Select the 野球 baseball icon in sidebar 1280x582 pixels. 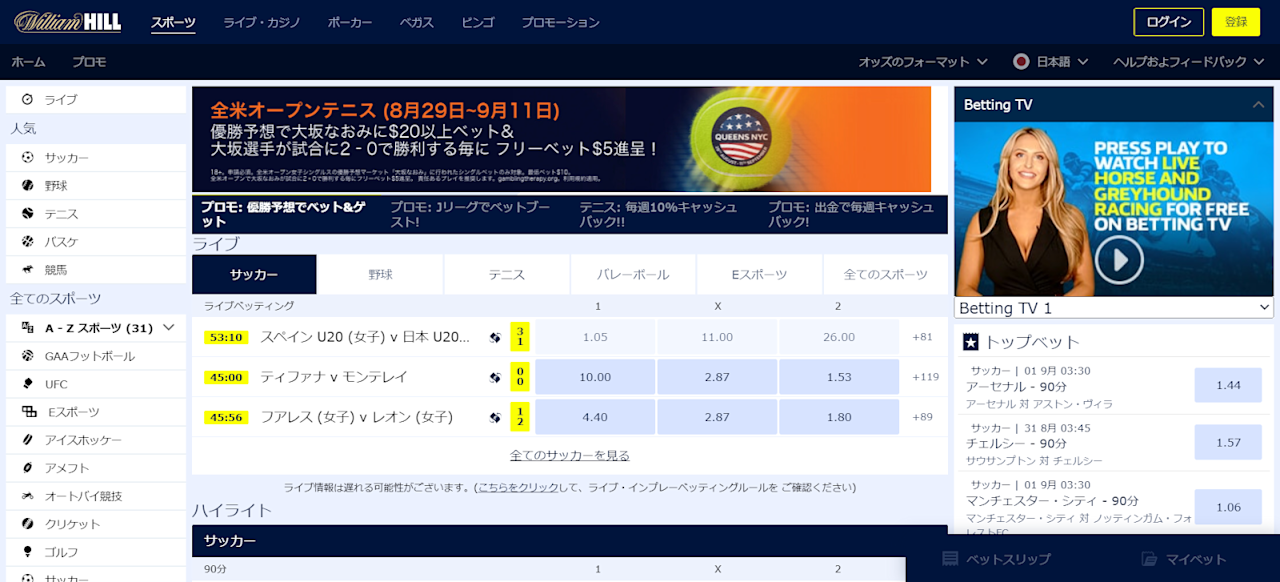[x=27, y=186]
